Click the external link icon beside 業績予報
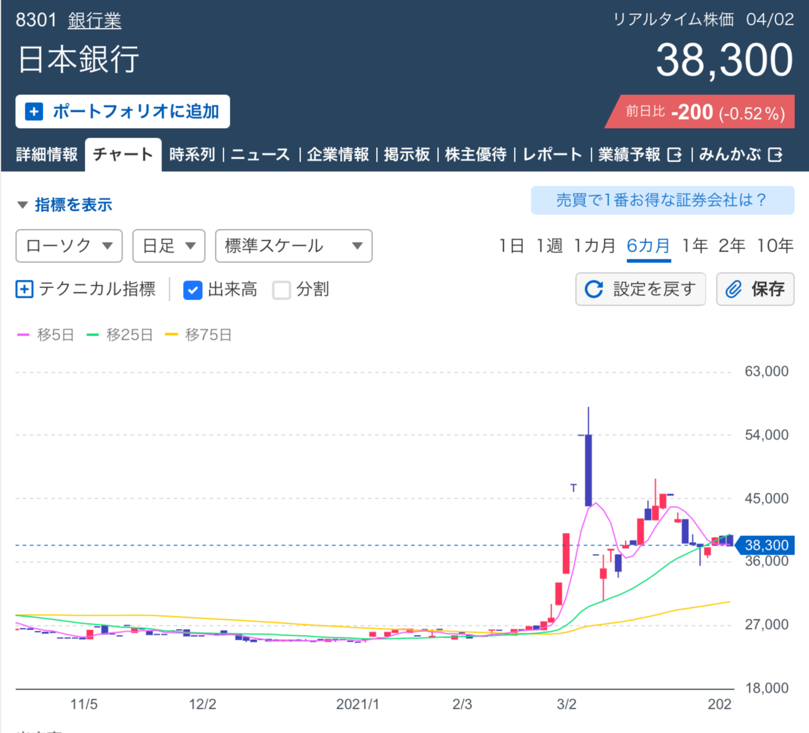 pyautogui.click(x=674, y=155)
